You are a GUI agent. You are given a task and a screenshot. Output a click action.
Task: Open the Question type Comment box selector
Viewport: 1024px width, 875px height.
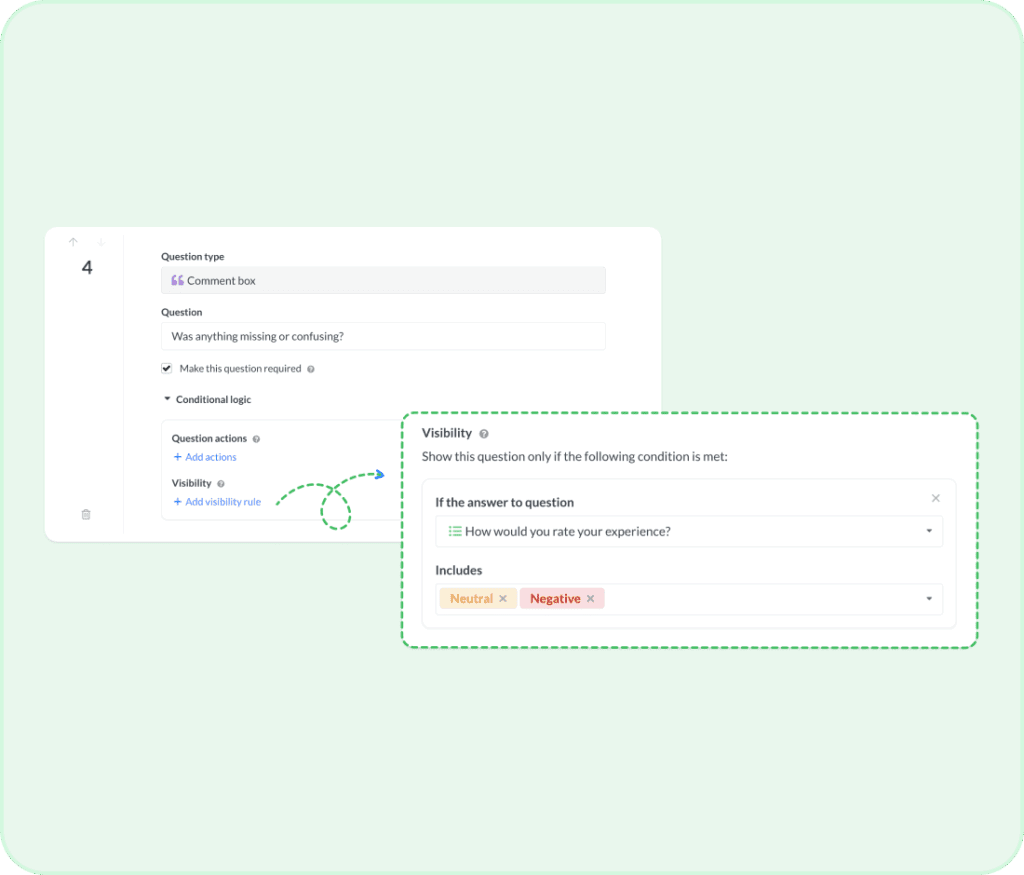[x=383, y=281]
